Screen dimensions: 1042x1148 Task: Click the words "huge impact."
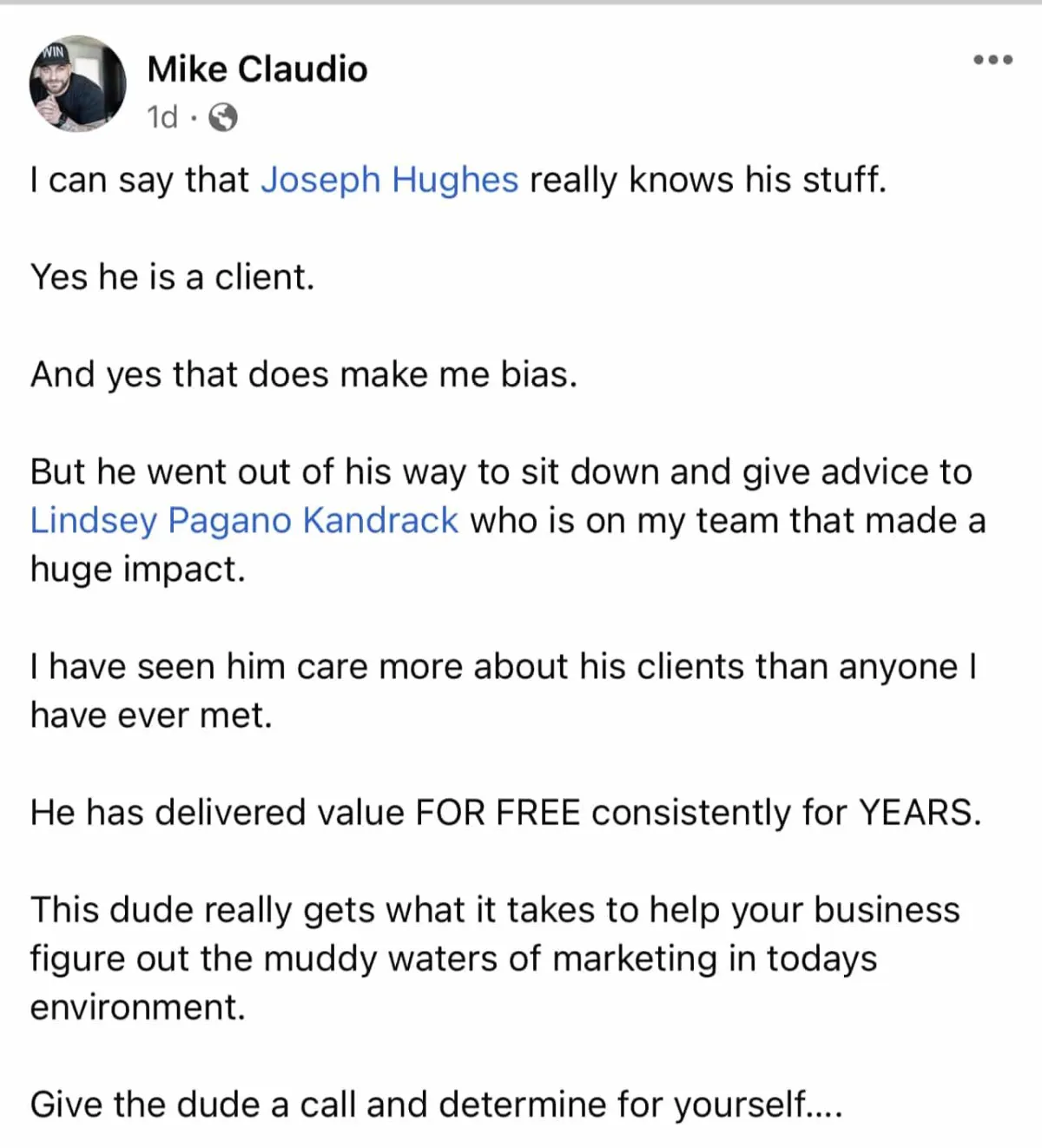[138, 569]
